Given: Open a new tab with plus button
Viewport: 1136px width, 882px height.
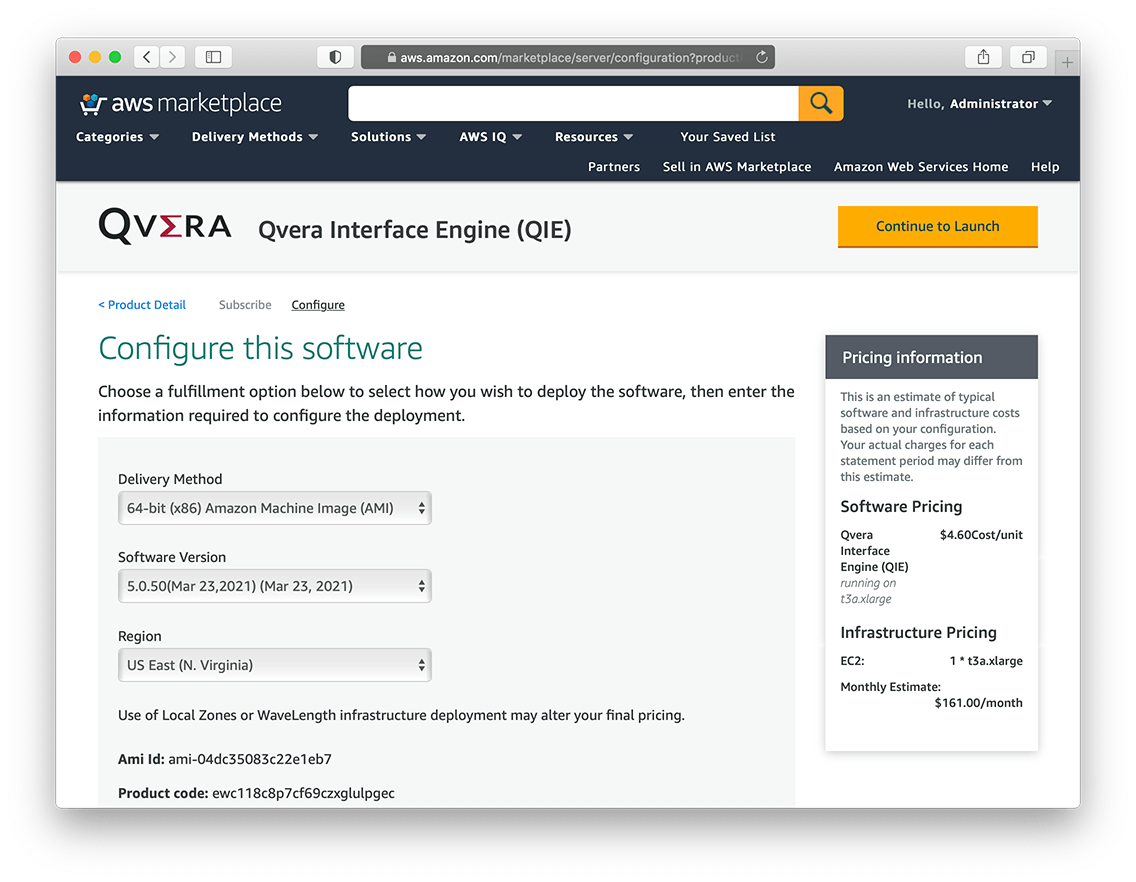Looking at the screenshot, I should pos(1067,62).
